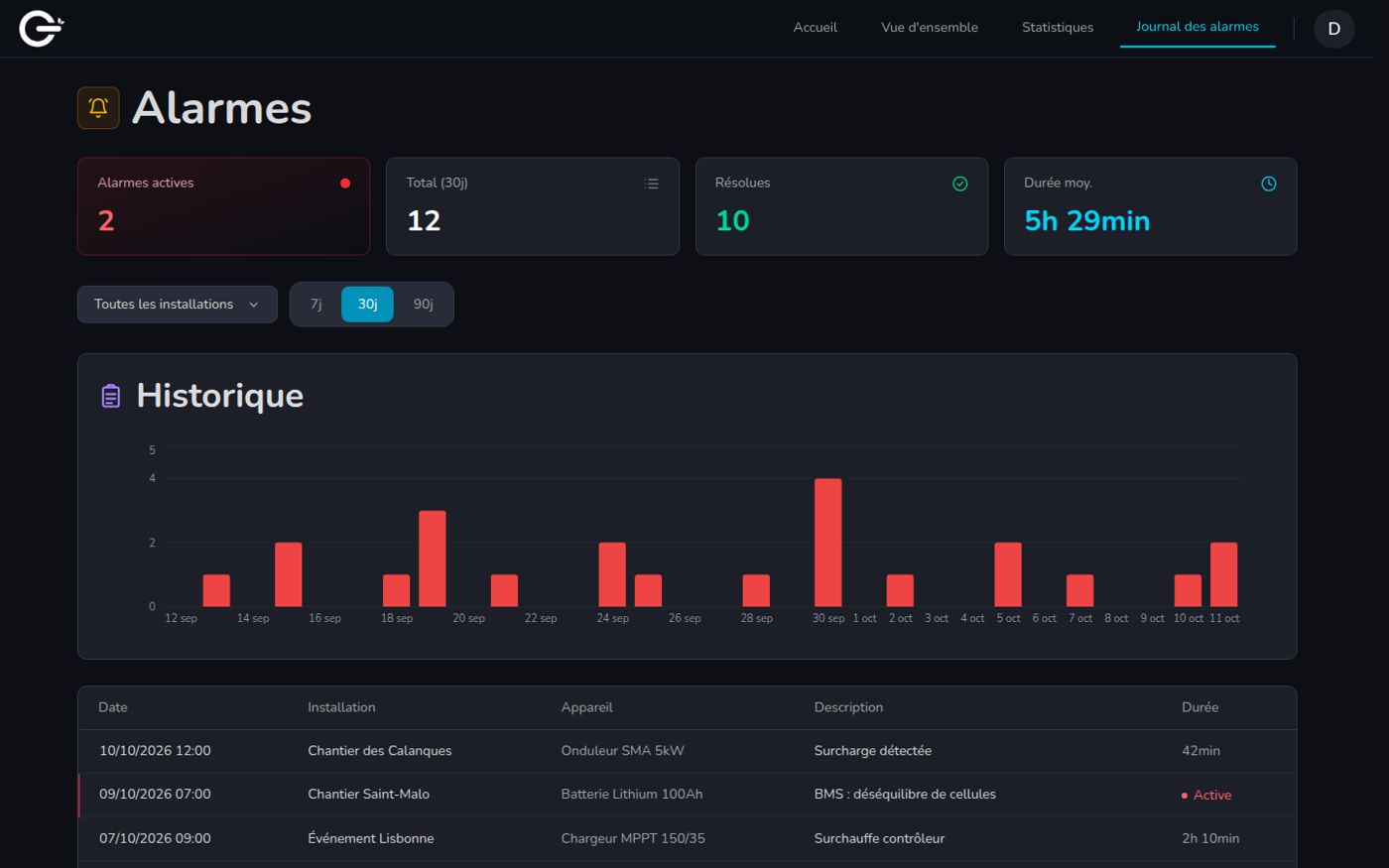Screen dimensions: 1389x868
Task: Select the 30j period option
Action: 367,305
